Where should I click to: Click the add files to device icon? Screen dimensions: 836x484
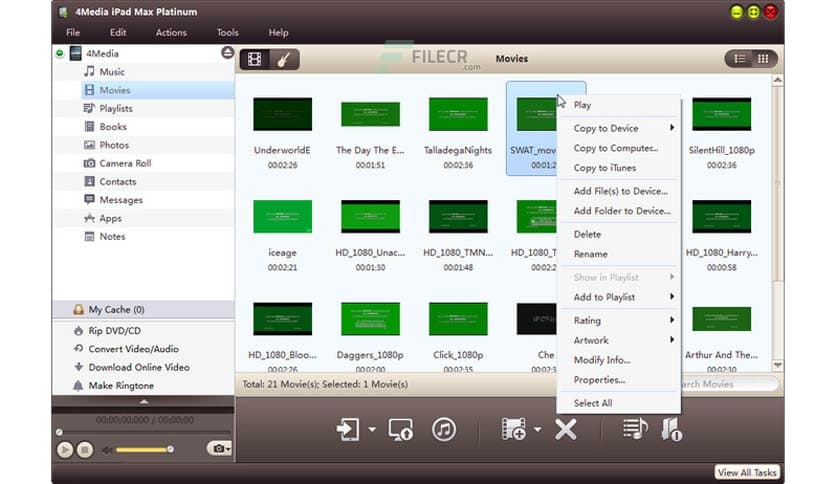513,429
